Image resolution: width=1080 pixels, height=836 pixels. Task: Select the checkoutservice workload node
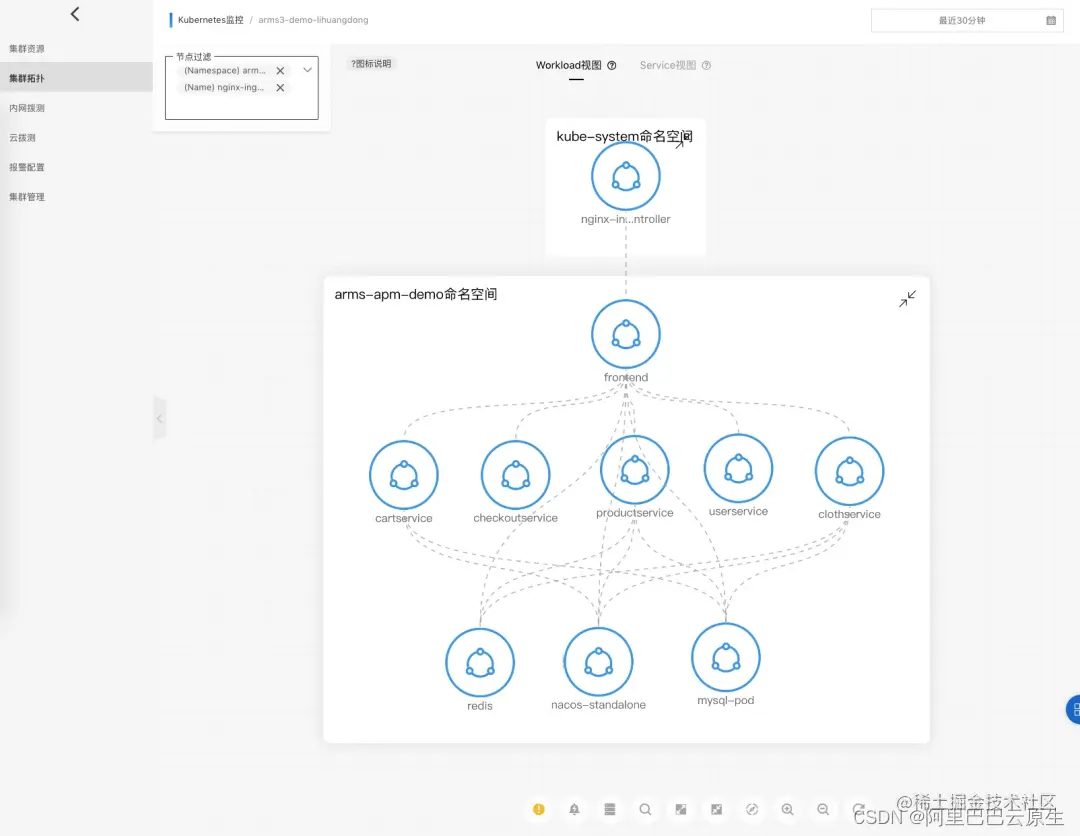tap(515, 475)
